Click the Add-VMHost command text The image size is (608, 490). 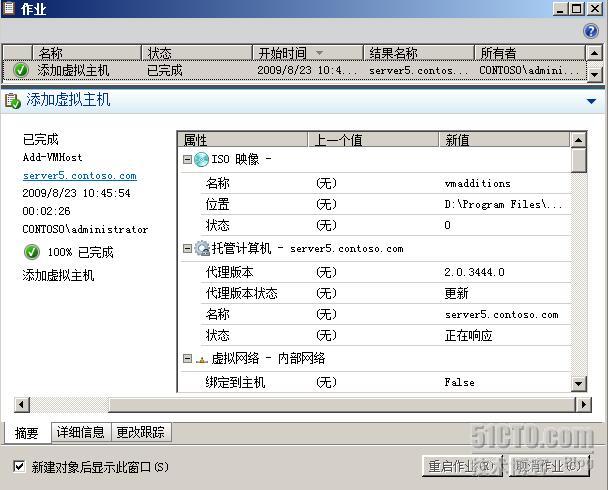52,157
